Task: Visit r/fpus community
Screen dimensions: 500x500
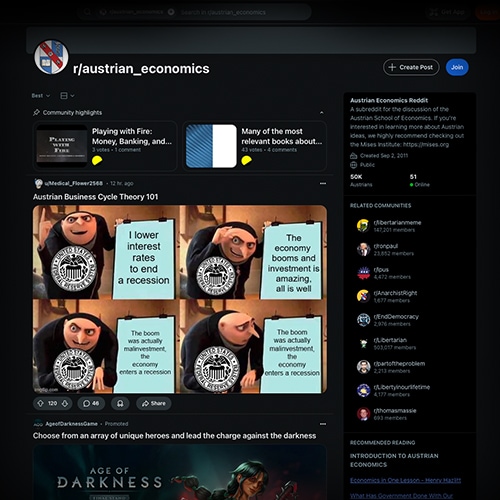Action: tap(381, 269)
